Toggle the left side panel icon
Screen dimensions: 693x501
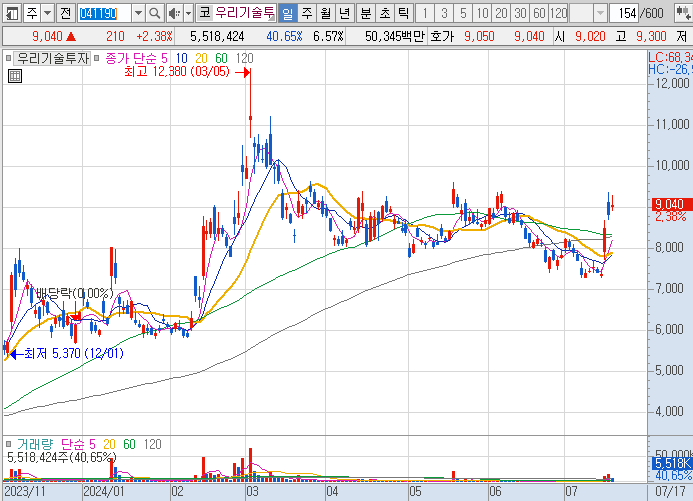(x=11, y=13)
